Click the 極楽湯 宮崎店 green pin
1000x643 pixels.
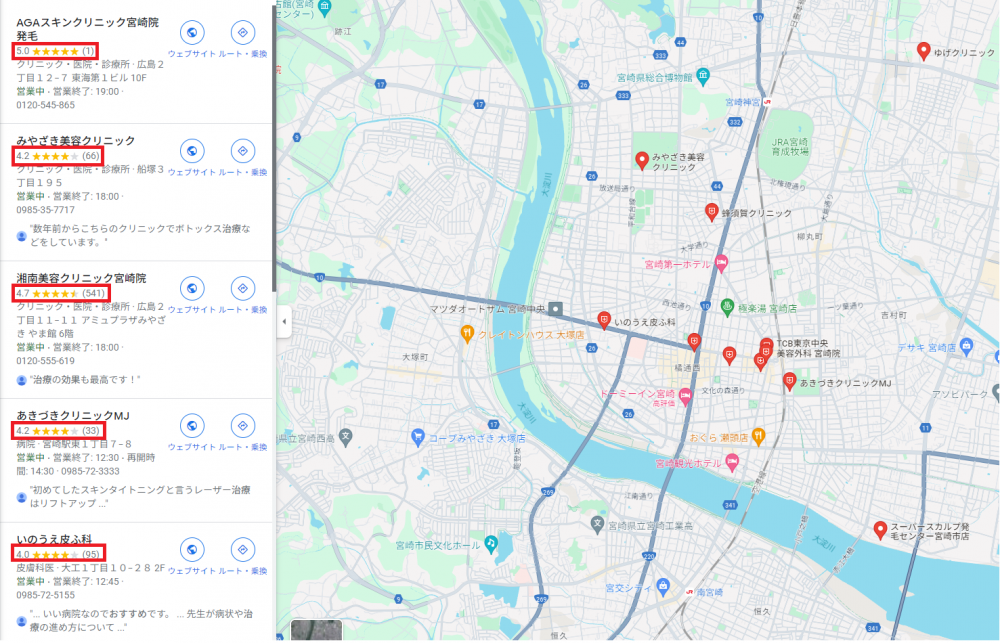point(727,307)
